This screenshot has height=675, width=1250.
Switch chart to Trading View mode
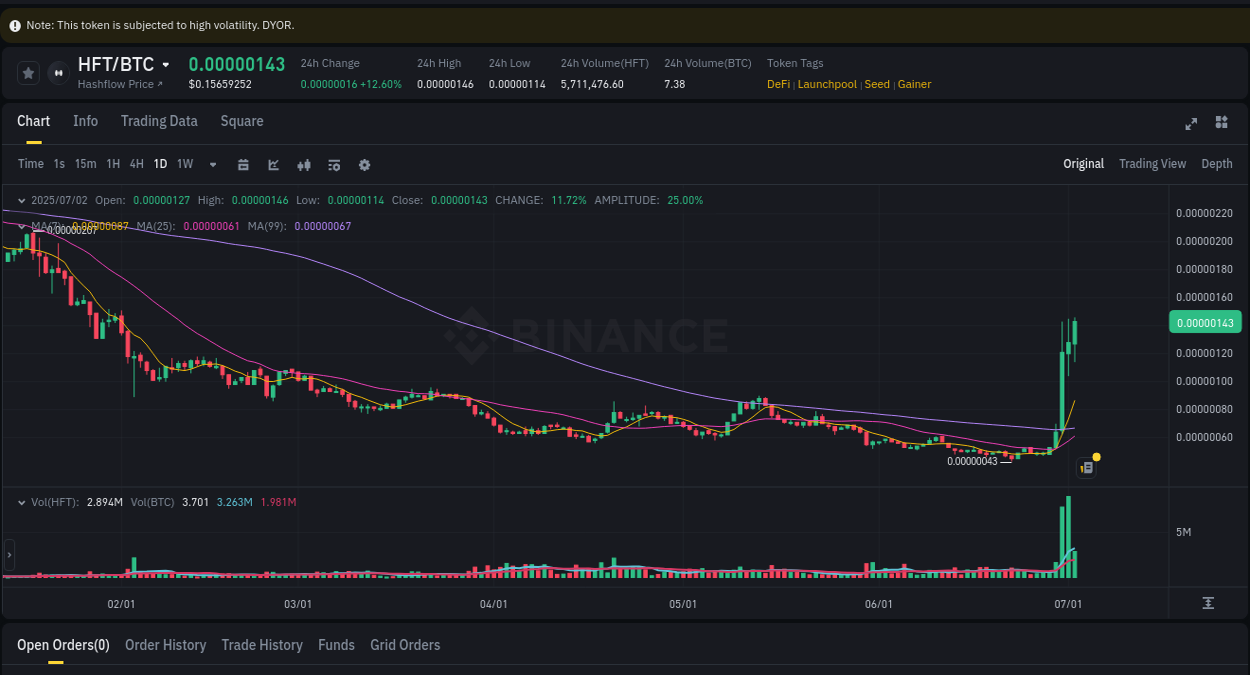1152,164
